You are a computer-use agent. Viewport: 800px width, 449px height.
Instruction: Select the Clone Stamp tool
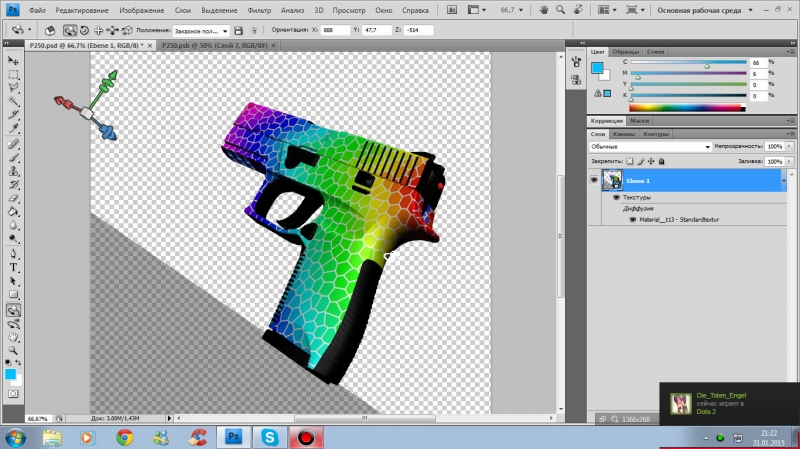pos(13,171)
